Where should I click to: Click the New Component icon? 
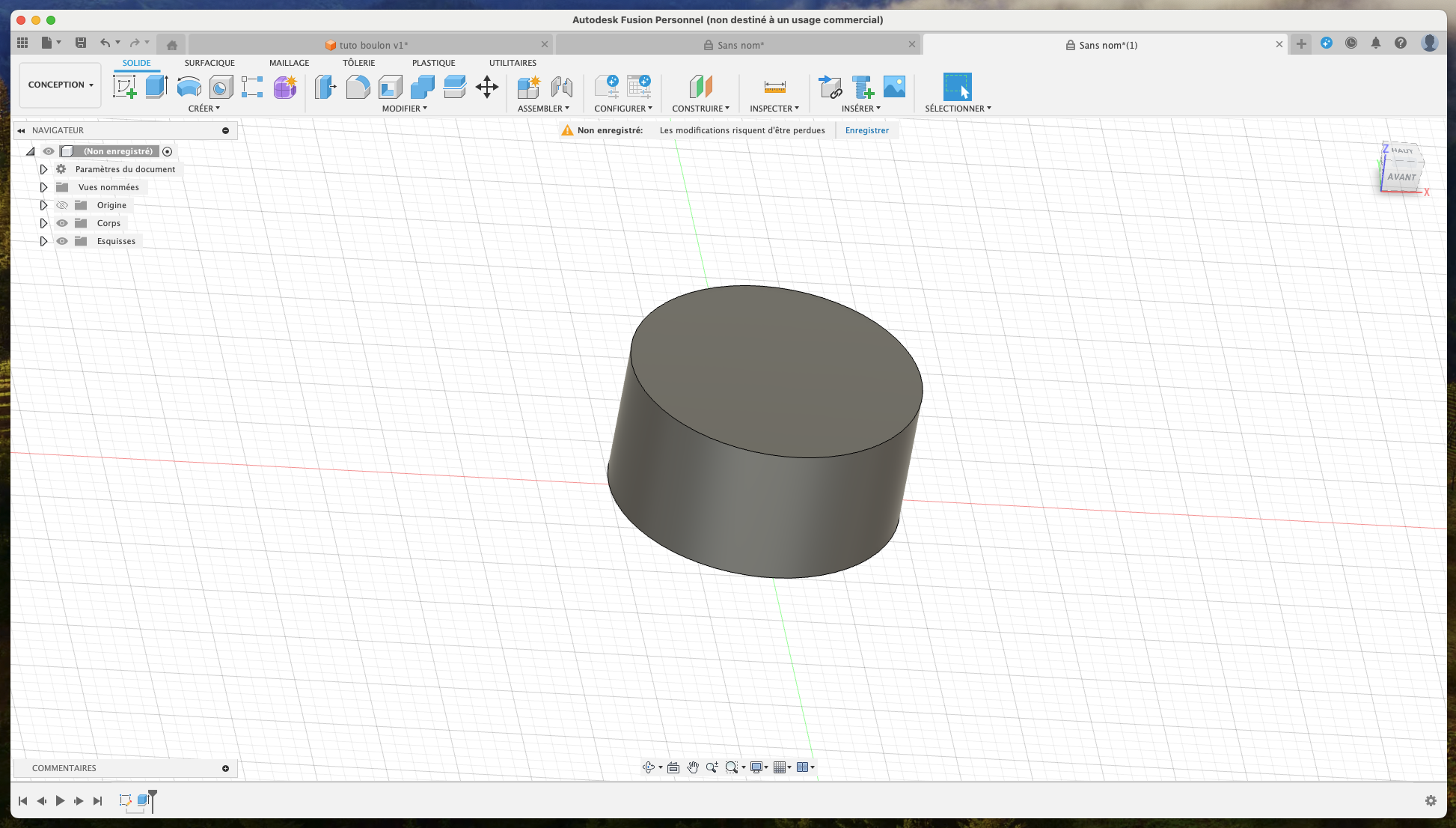click(x=529, y=87)
